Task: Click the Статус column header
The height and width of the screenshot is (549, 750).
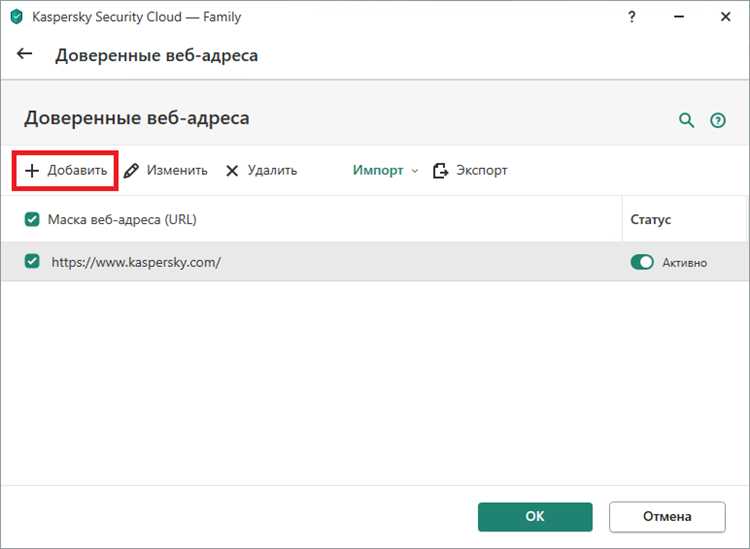Action: 650,219
